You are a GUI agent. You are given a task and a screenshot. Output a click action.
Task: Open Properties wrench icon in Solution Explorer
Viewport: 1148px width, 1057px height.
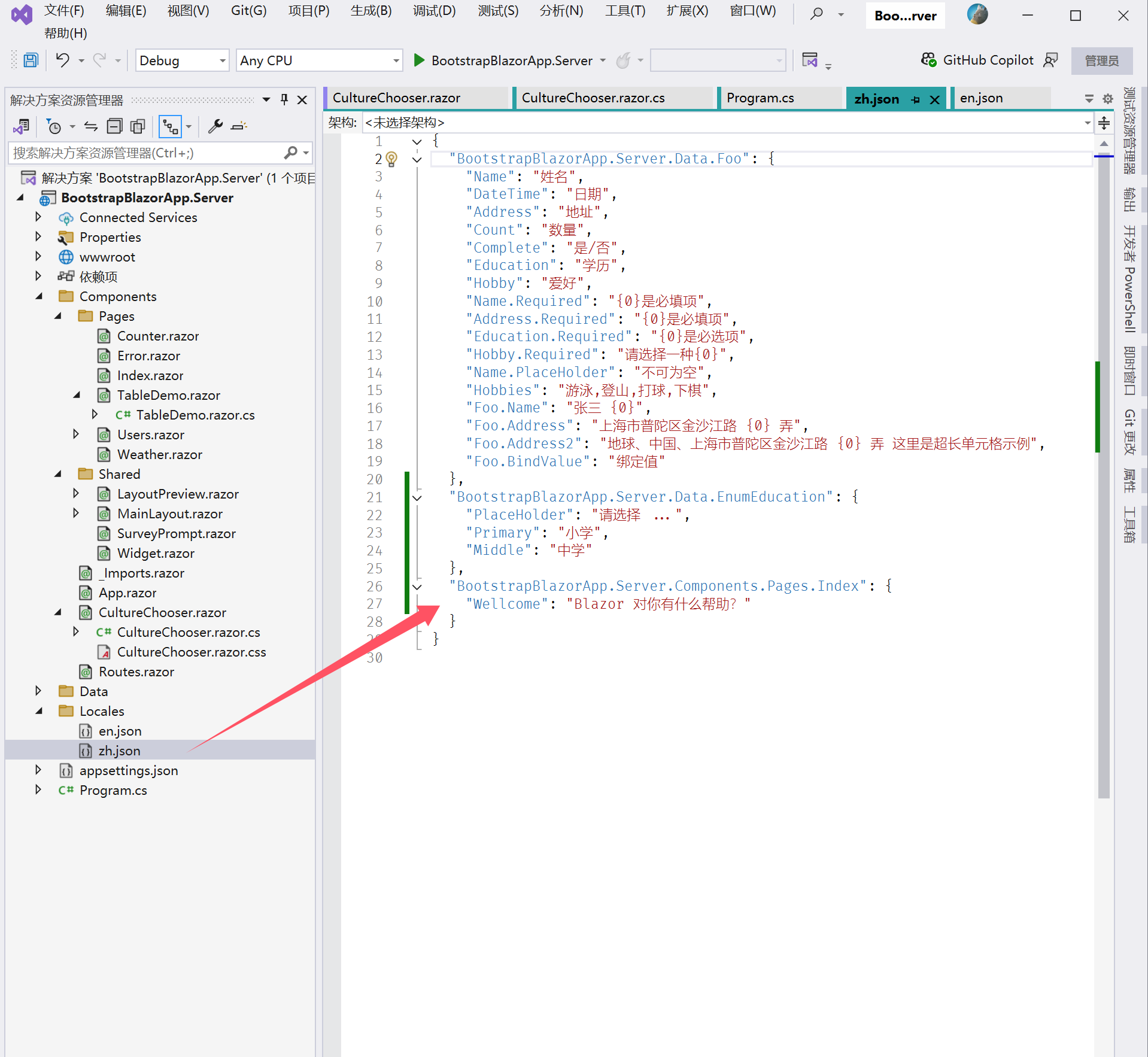point(215,126)
